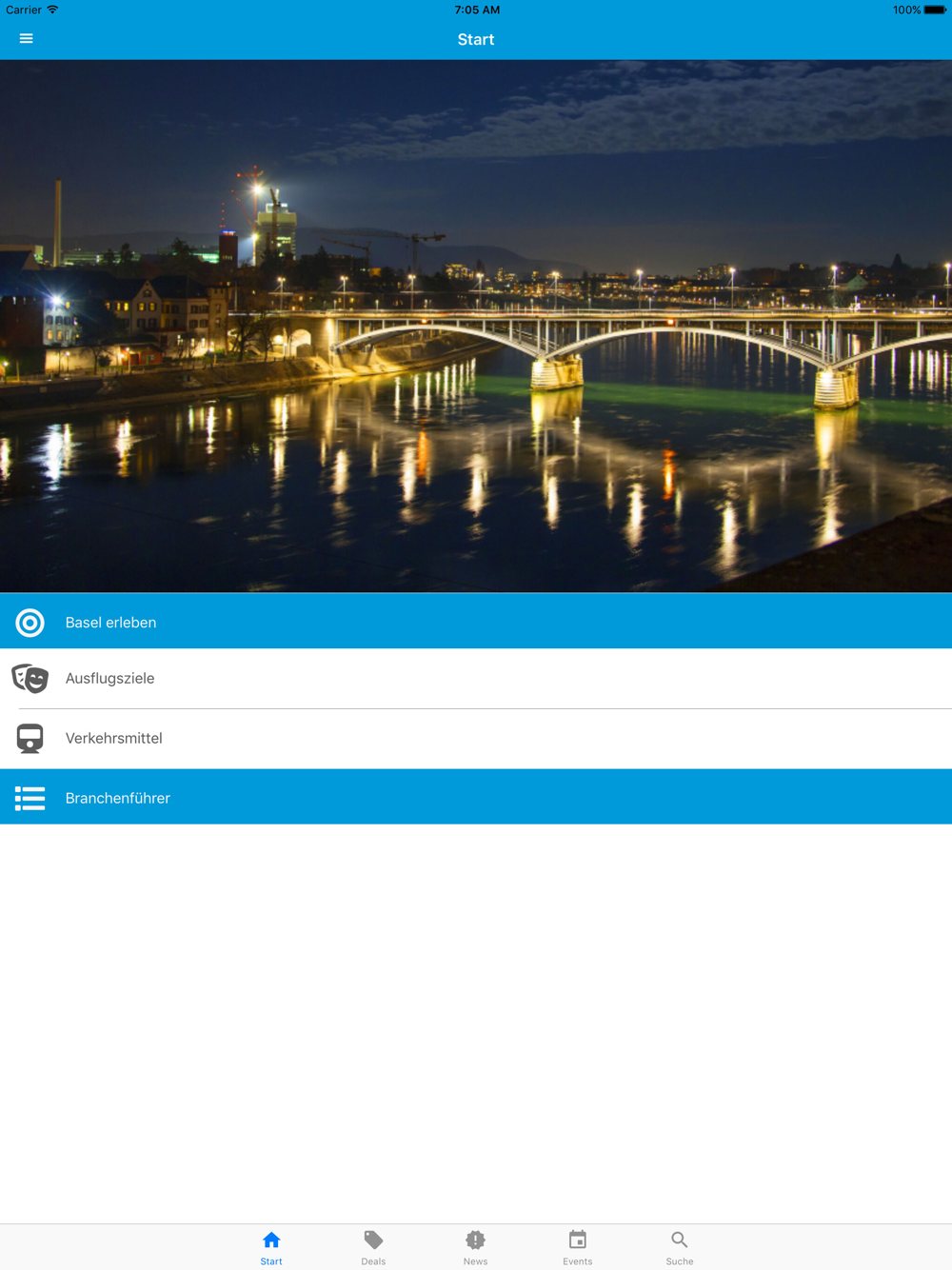Switch to the Deals tab
Screen dimensions: 952x1270
(373, 1247)
